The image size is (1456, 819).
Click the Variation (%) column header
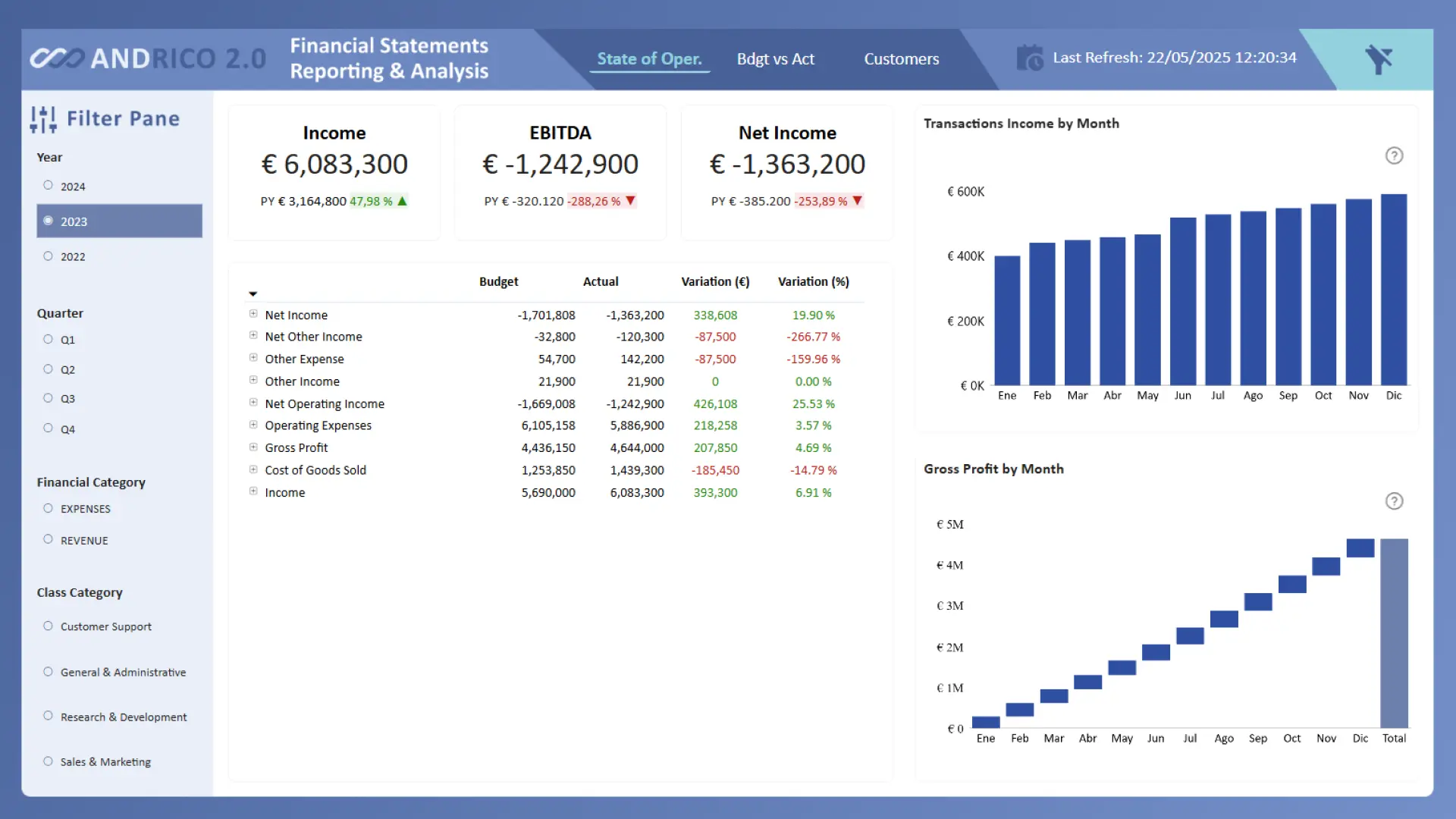(x=813, y=281)
